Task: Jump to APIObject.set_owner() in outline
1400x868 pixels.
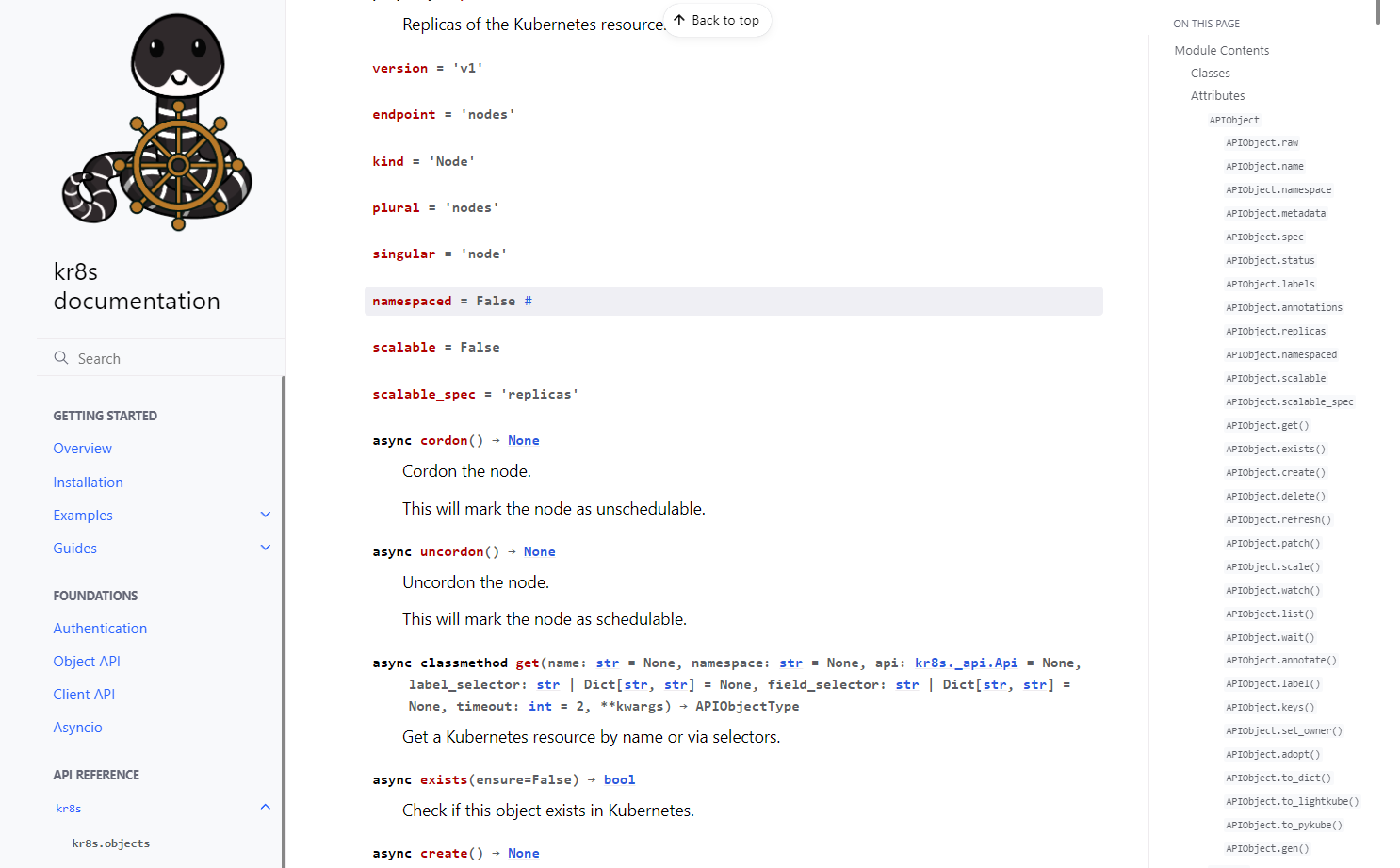Action: pyautogui.click(x=1284, y=731)
